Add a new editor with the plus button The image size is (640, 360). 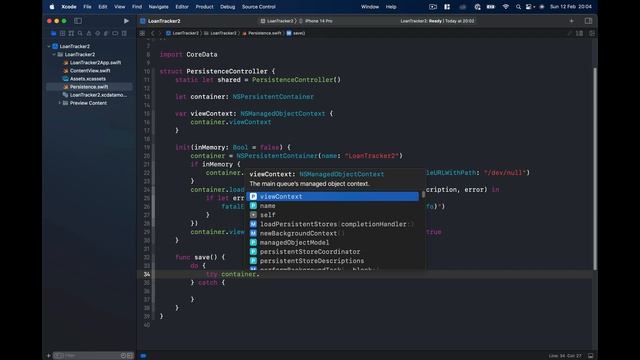coord(571,21)
